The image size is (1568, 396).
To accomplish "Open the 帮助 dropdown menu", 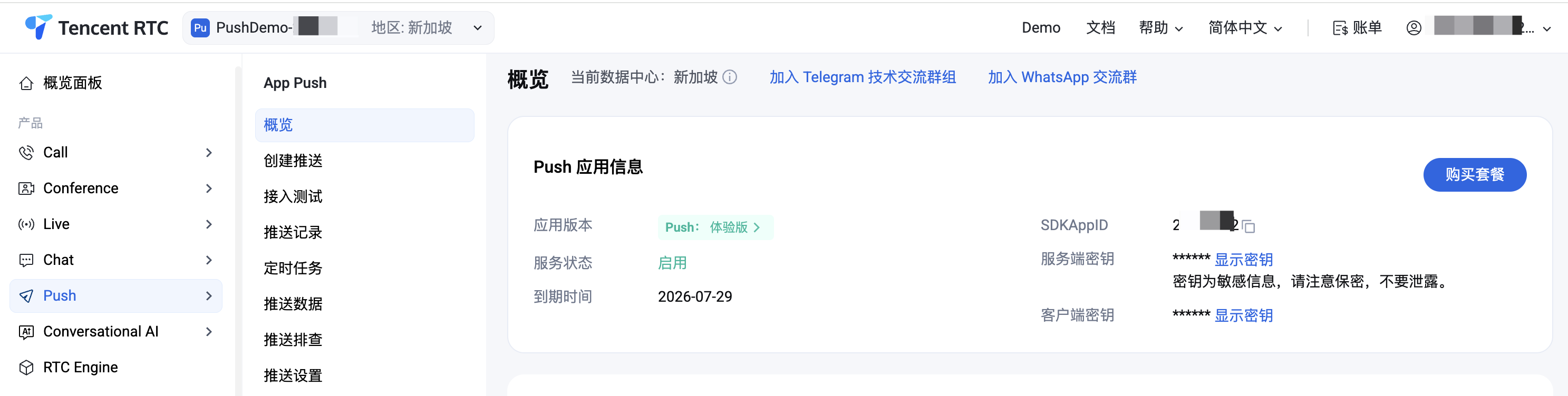I will point(1161,28).
